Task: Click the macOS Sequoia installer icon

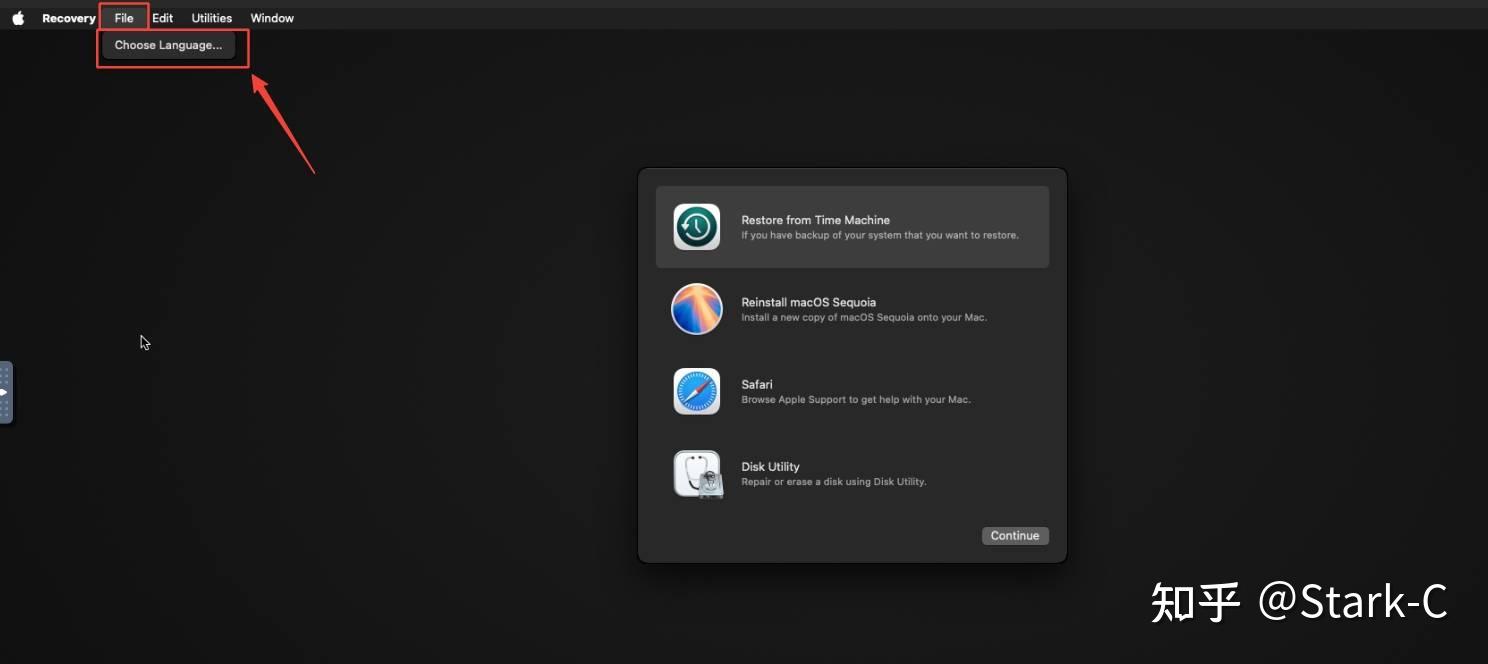Action: tap(697, 309)
